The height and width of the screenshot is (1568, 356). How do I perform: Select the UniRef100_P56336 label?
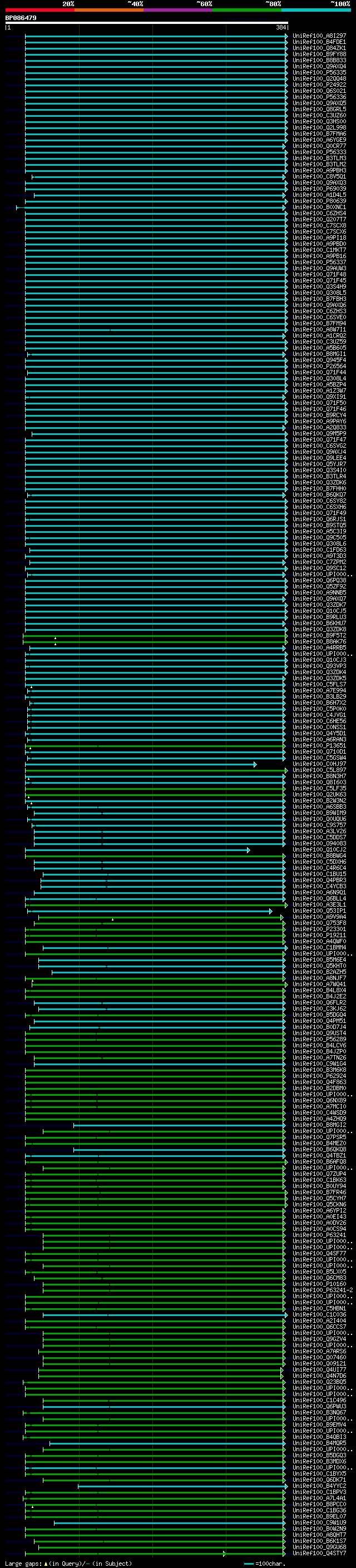[x=319, y=97]
